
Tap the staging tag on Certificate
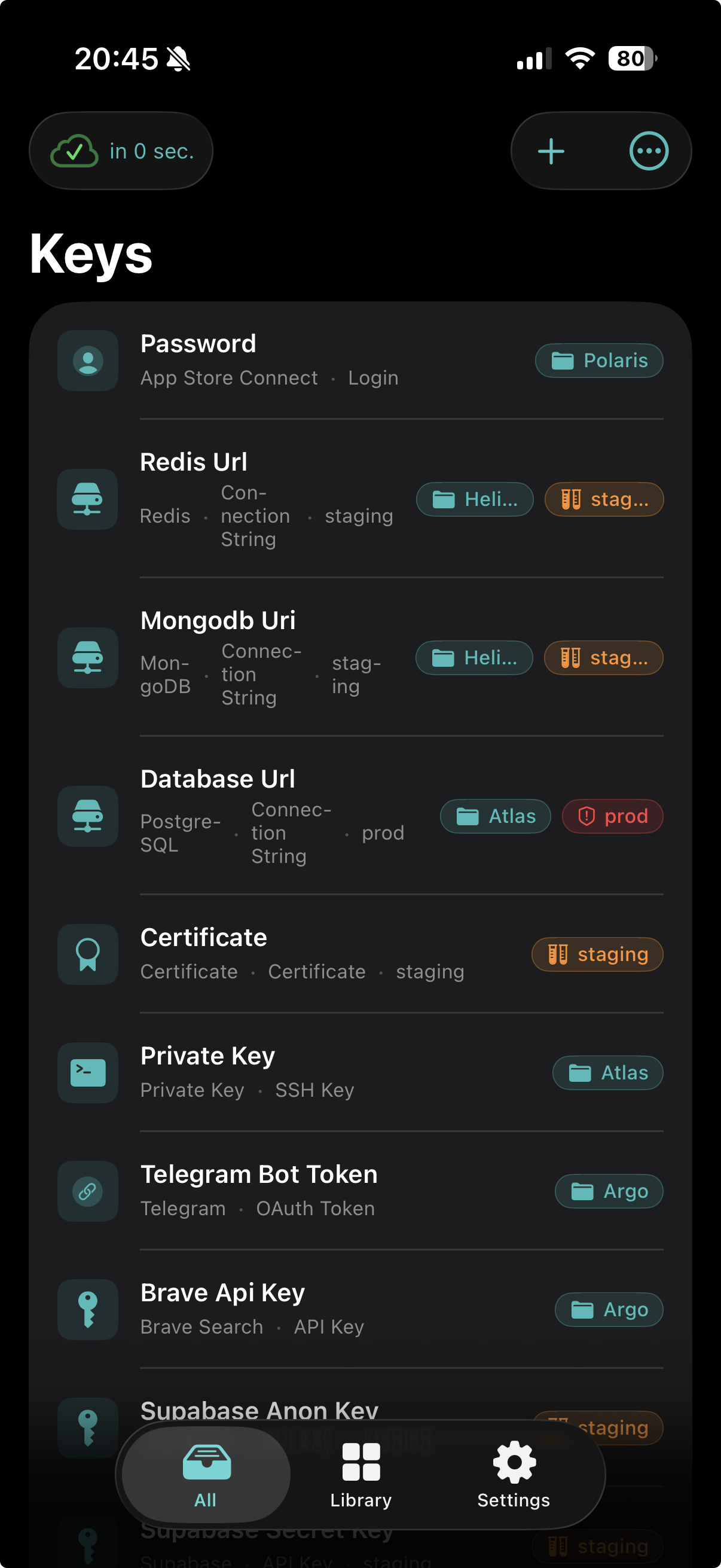(597, 954)
